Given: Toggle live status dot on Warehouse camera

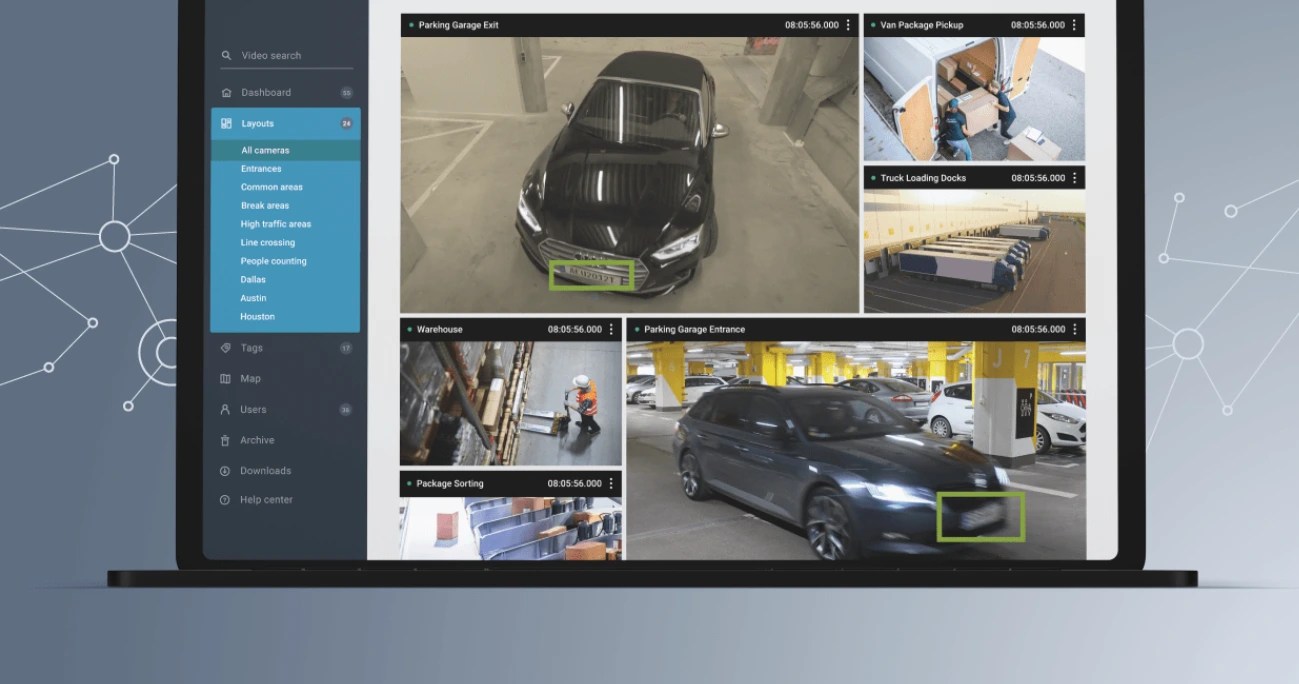Looking at the screenshot, I should tap(409, 329).
